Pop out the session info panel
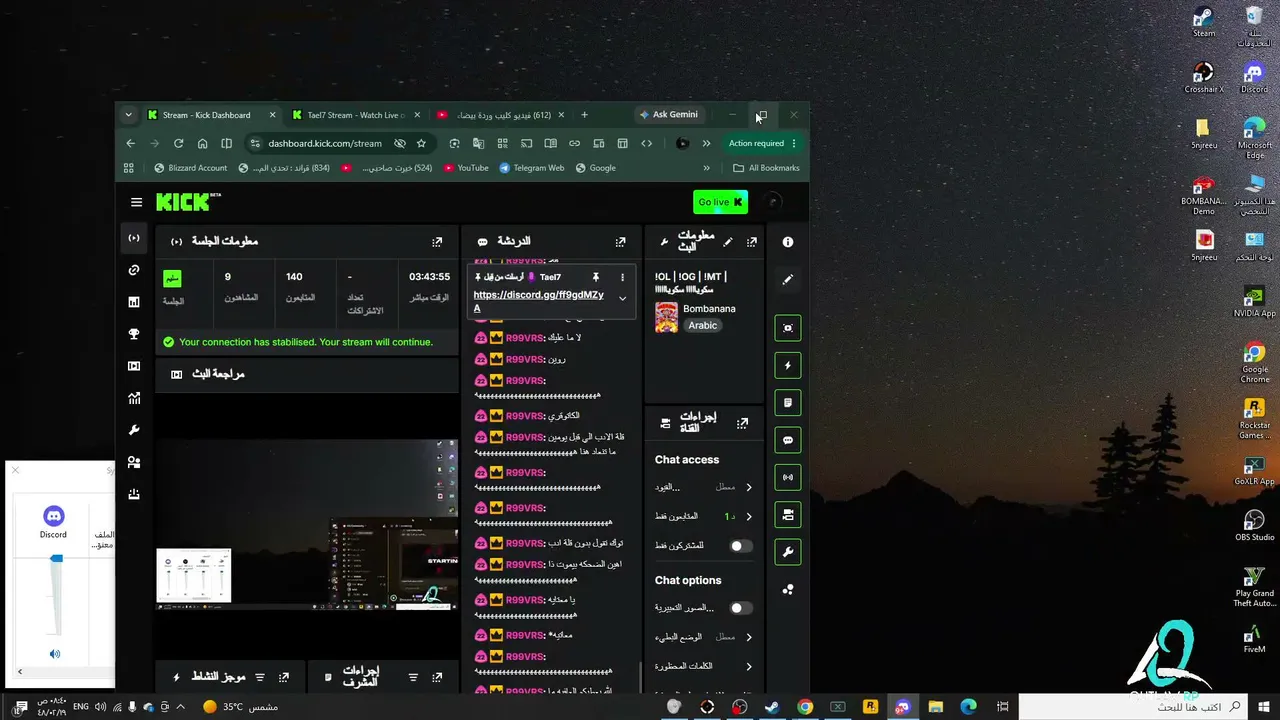 tap(437, 242)
